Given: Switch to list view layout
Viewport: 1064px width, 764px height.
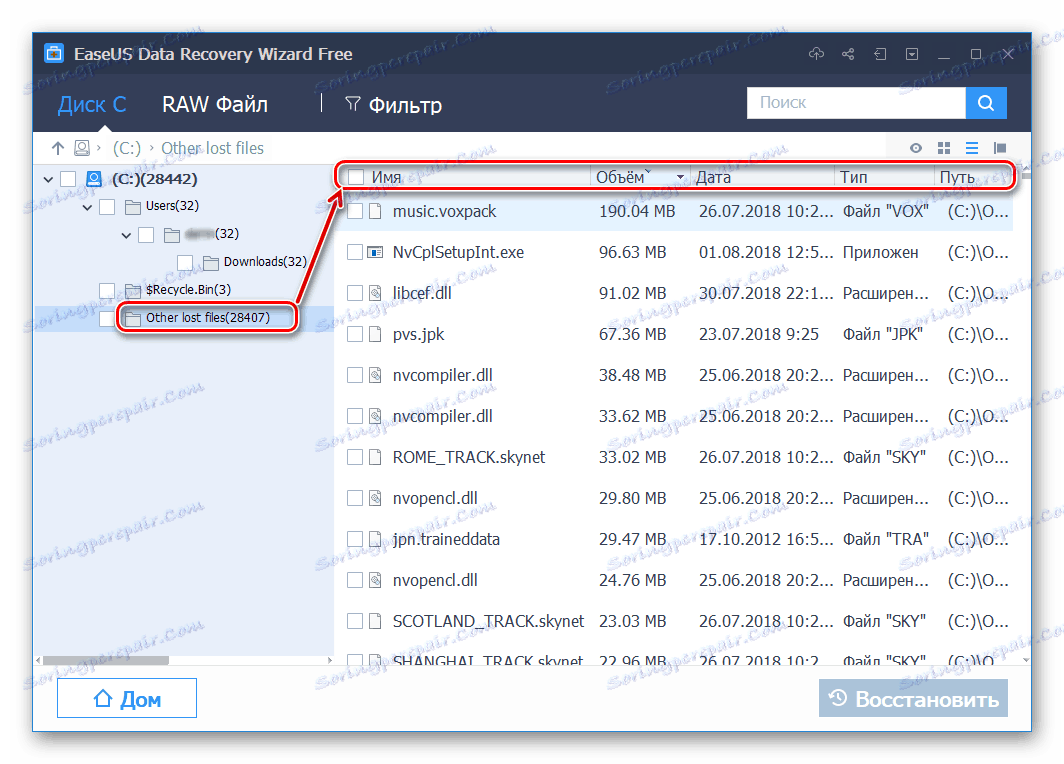Looking at the screenshot, I should [x=971, y=147].
